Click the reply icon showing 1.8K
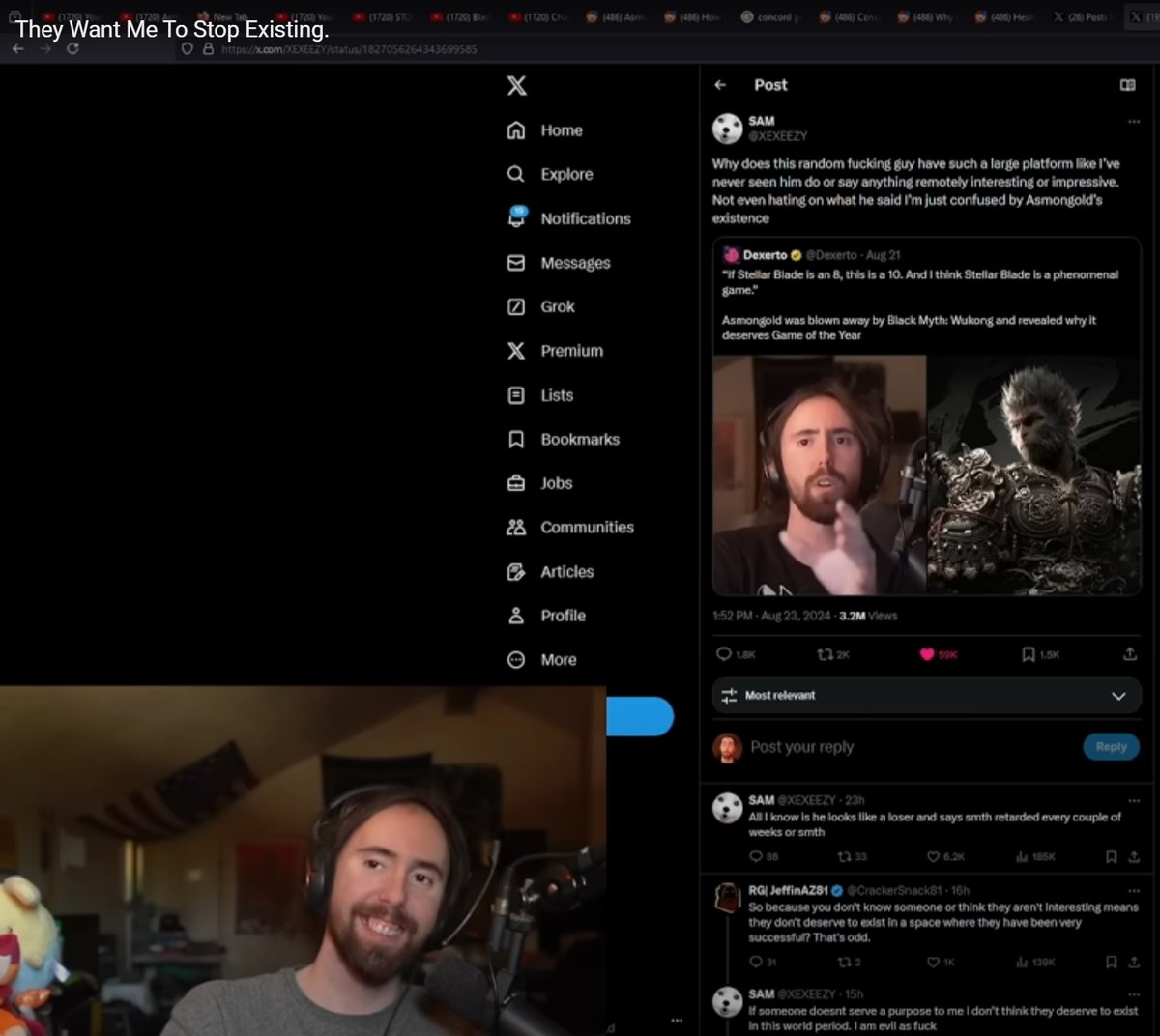 (x=724, y=654)
